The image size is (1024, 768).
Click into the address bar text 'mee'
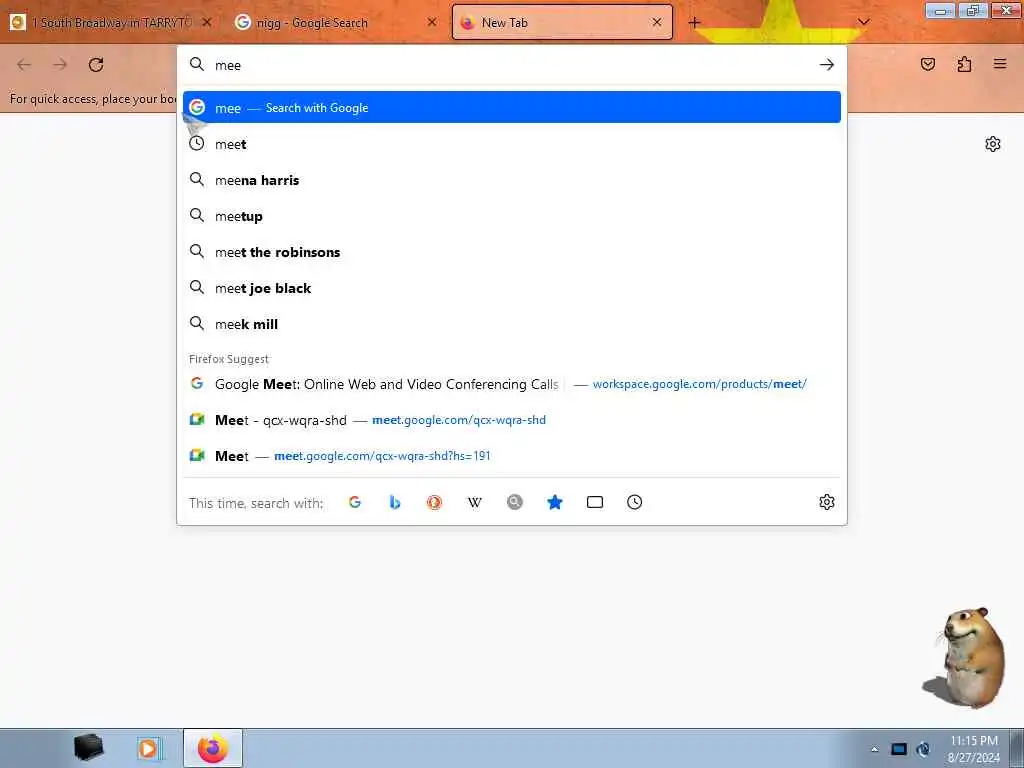[228, 65]
